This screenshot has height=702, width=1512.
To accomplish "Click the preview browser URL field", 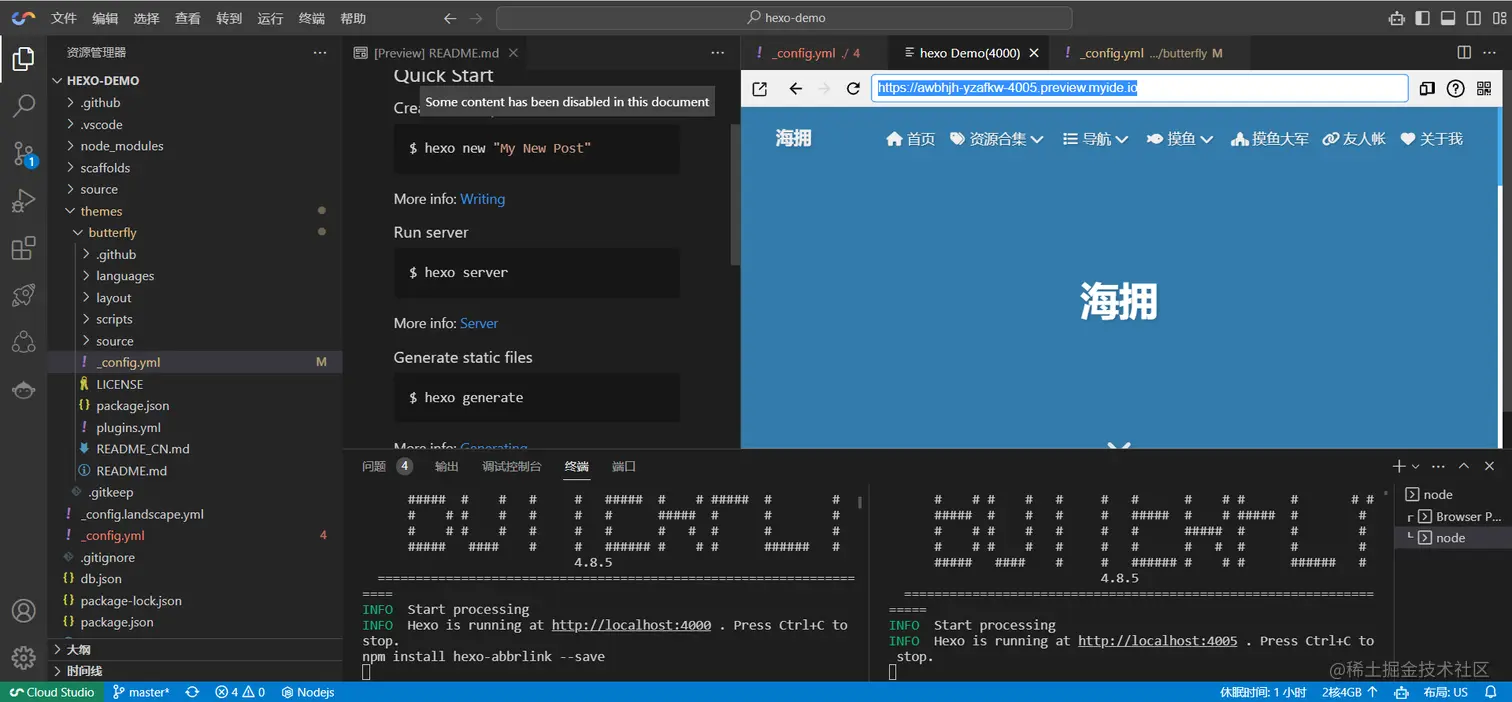I will pyautogui.click(x=1139, y=88).
